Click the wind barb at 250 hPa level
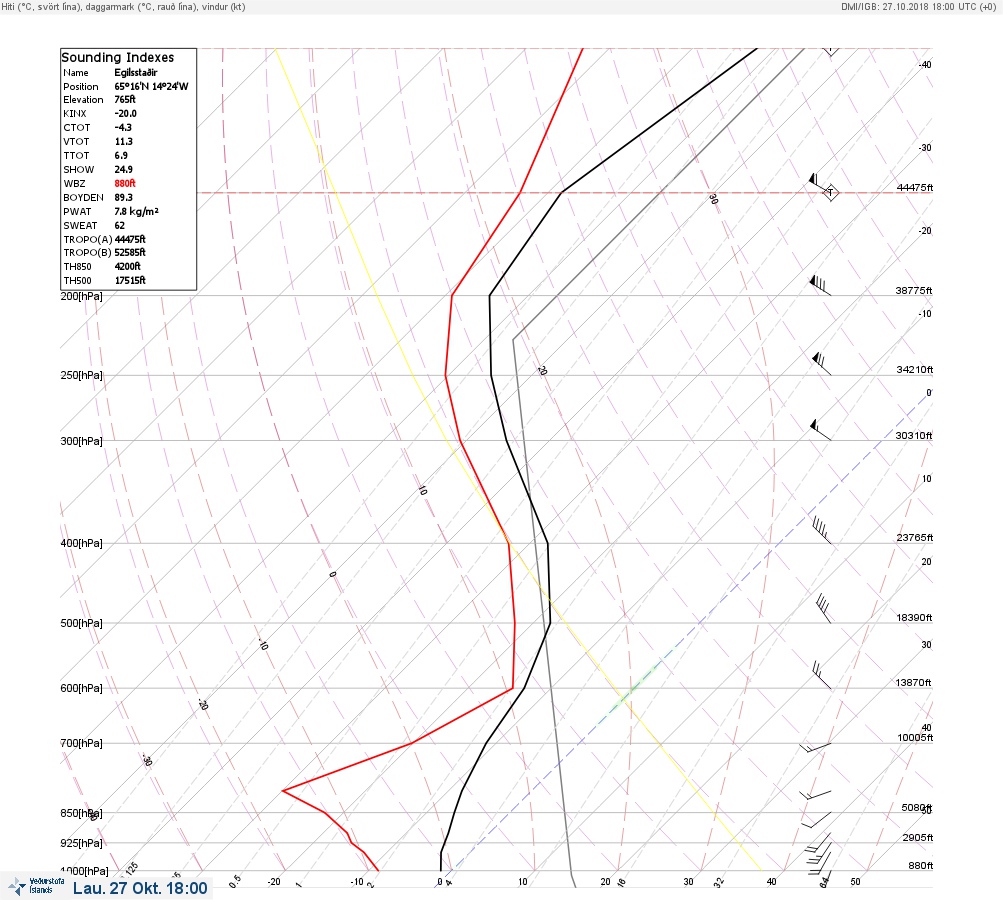Screen dimensions: 1003x900 point(821,363)
